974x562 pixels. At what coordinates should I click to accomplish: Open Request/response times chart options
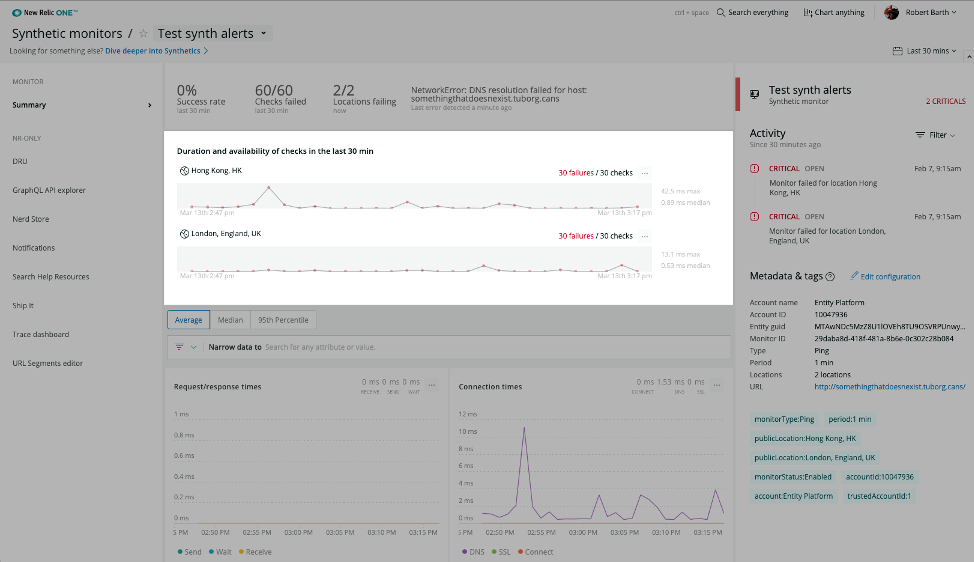coord(432,386)
